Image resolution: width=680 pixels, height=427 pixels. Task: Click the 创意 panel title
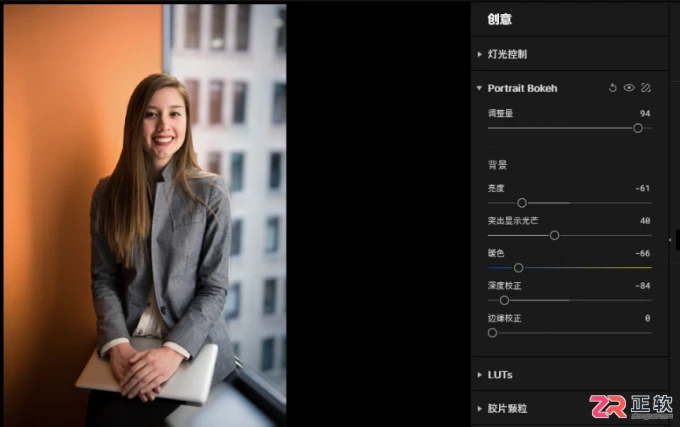point(500,19)
